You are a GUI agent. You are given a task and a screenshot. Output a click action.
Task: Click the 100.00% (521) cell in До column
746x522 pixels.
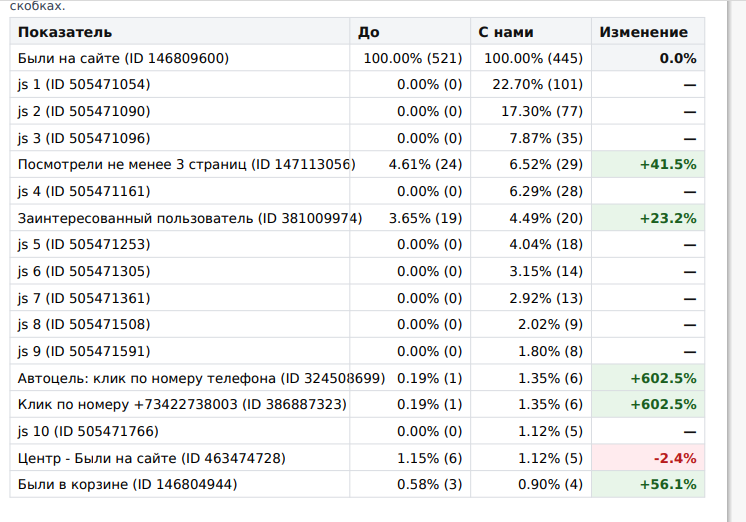(x=412, y=59)
